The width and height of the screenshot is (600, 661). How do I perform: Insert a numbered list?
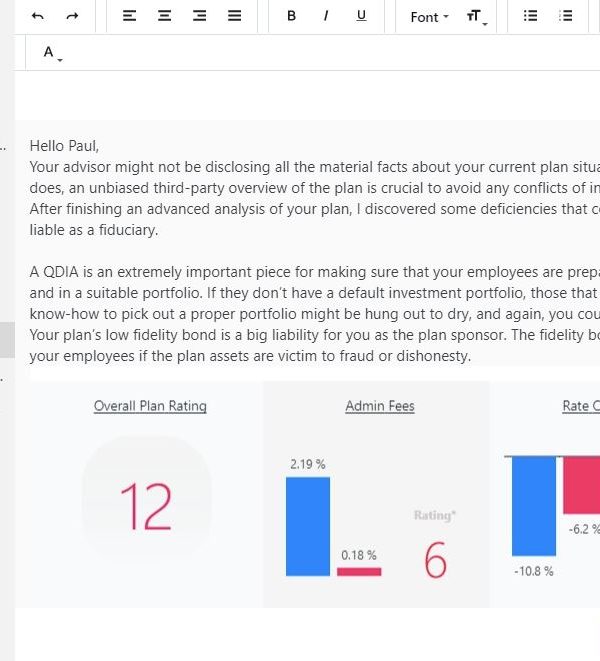[566, 16]
